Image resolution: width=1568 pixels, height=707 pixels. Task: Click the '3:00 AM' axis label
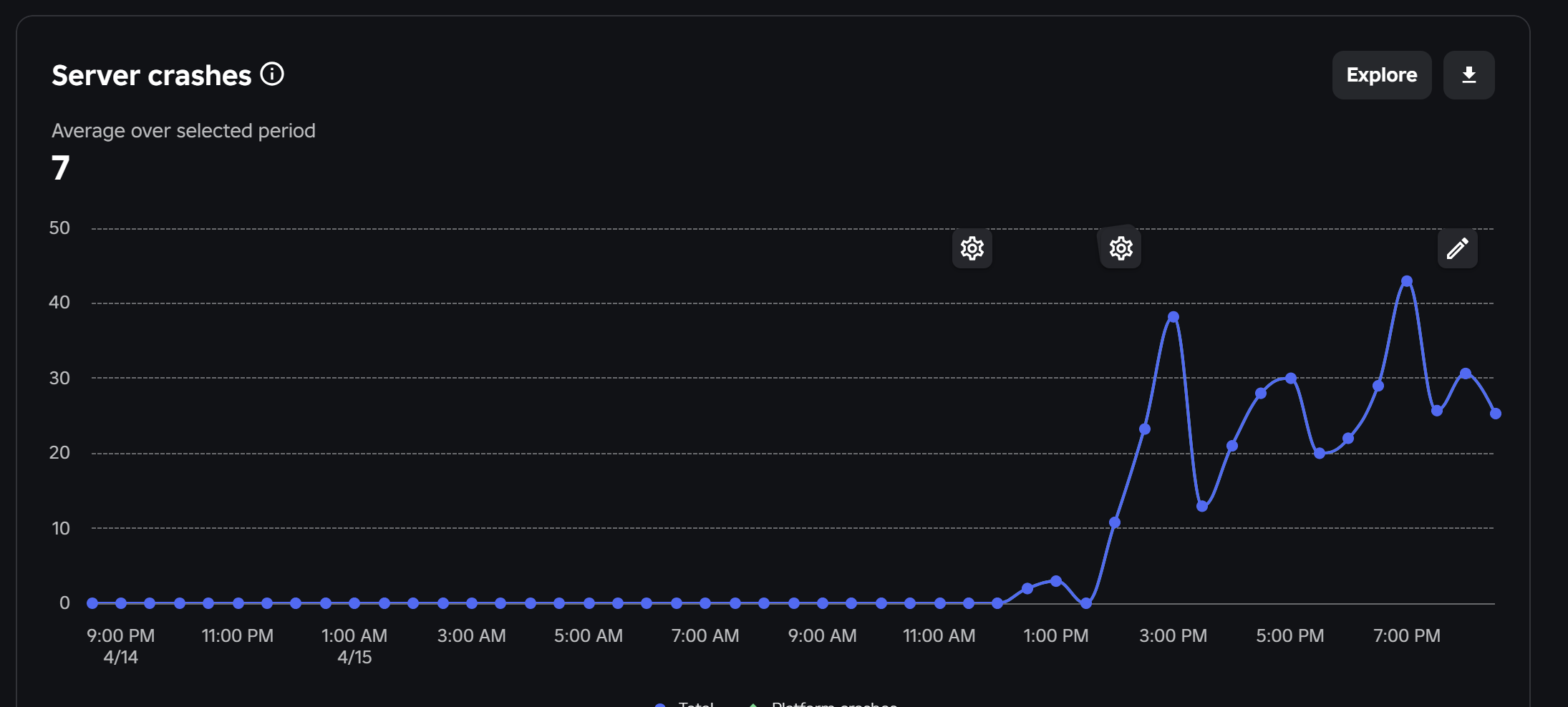click(x=472, y=635)
